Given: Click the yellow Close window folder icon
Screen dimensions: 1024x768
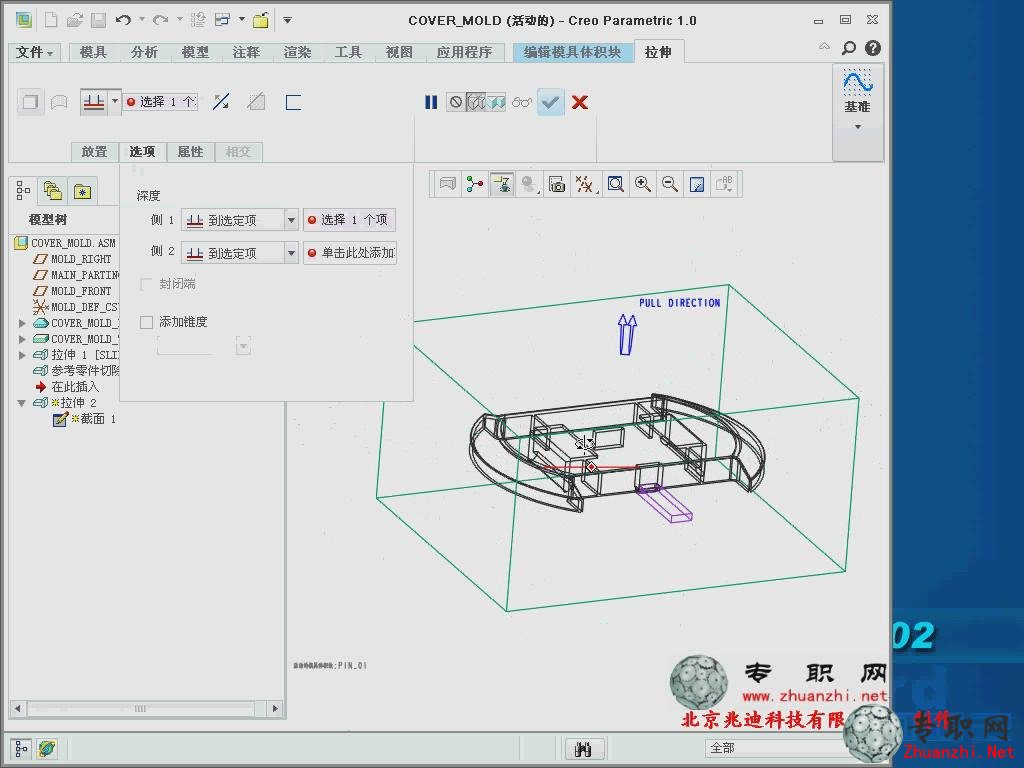Looking at the screenshot, I should coord(261,20).
